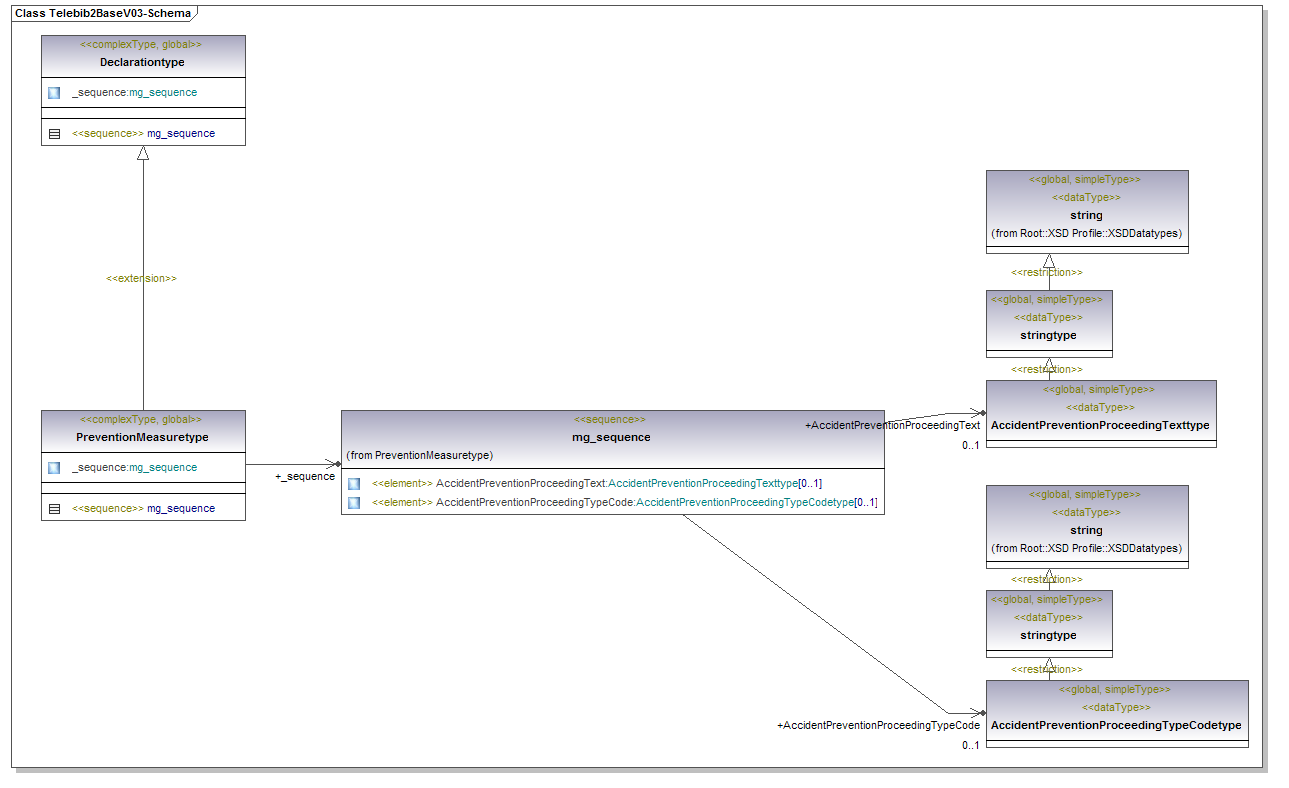Click the attribute icon in Declarationtype class
Image resolution: width=1289 pixels, height=788 pixels.
(54, 93)
